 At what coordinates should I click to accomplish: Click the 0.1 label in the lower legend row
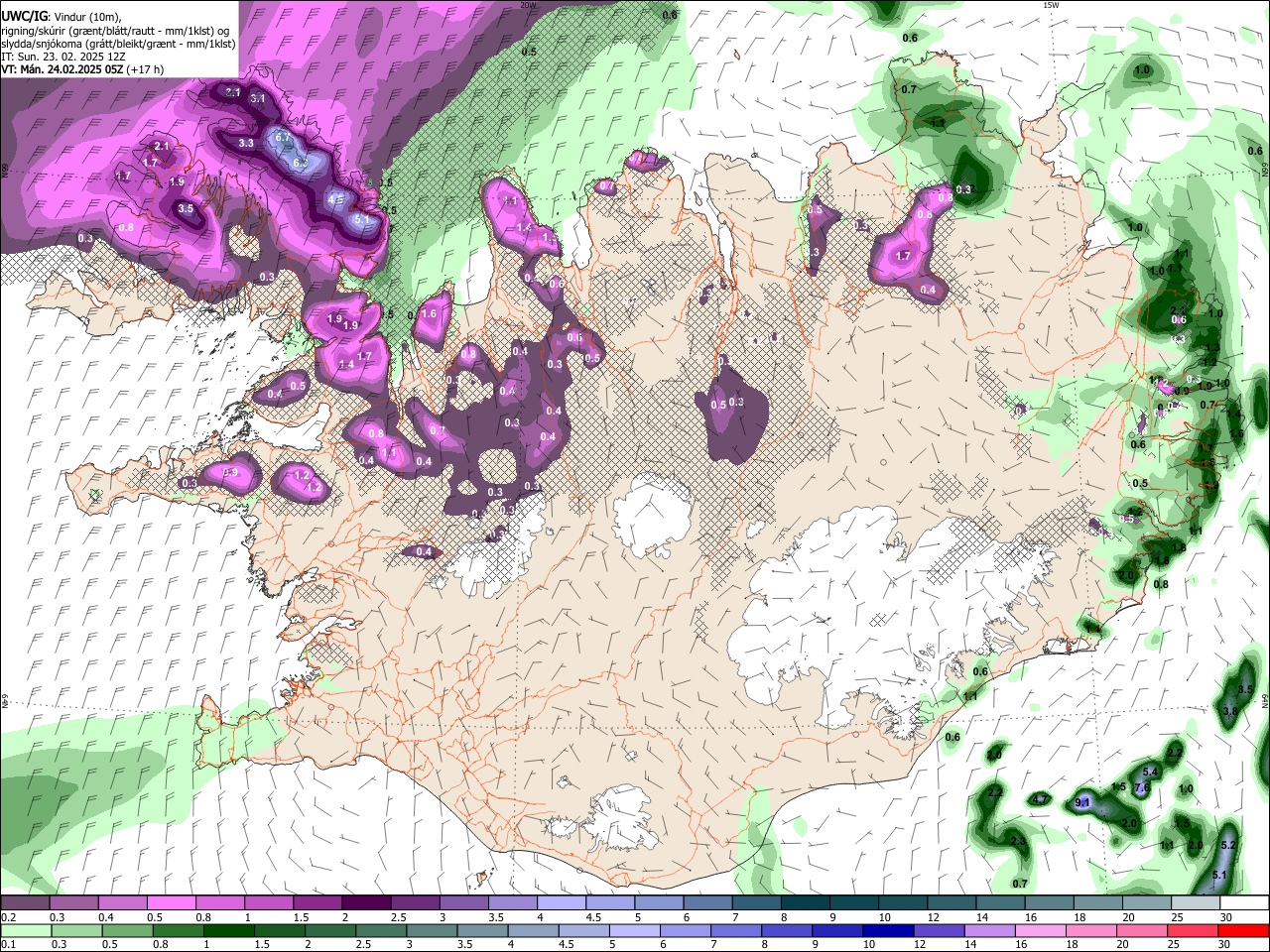(x=9, y=945)
